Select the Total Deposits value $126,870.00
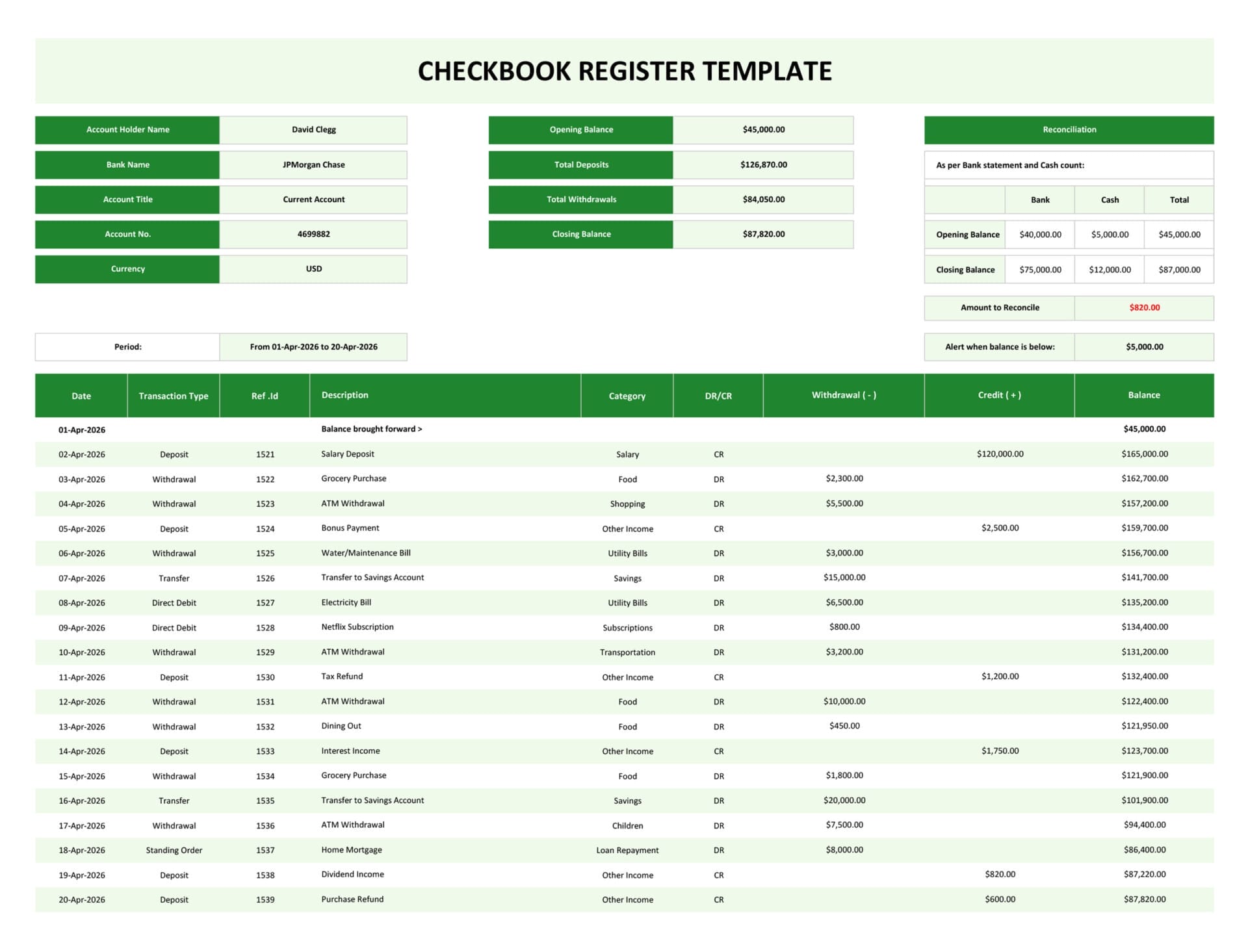This screenshot has width=1248, height=952. (762, 164)
